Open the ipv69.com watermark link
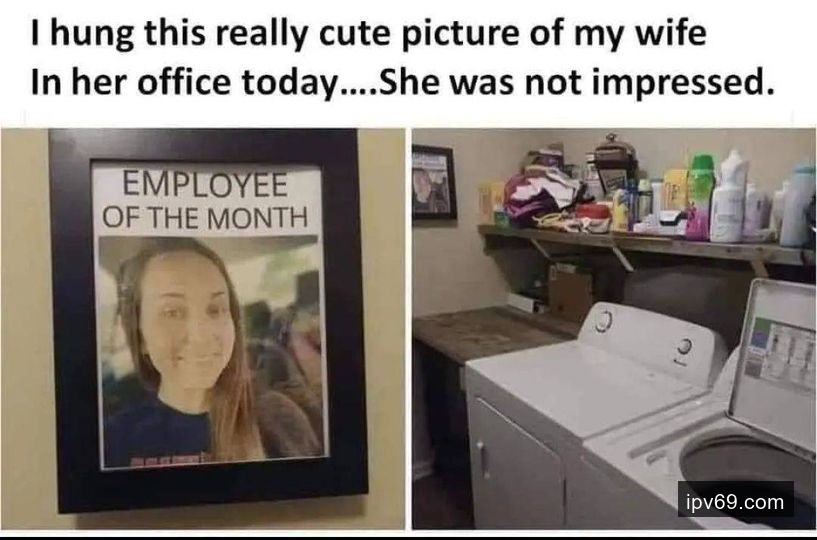The width and height of the screenshot is (817, 540). click(735, 501)
